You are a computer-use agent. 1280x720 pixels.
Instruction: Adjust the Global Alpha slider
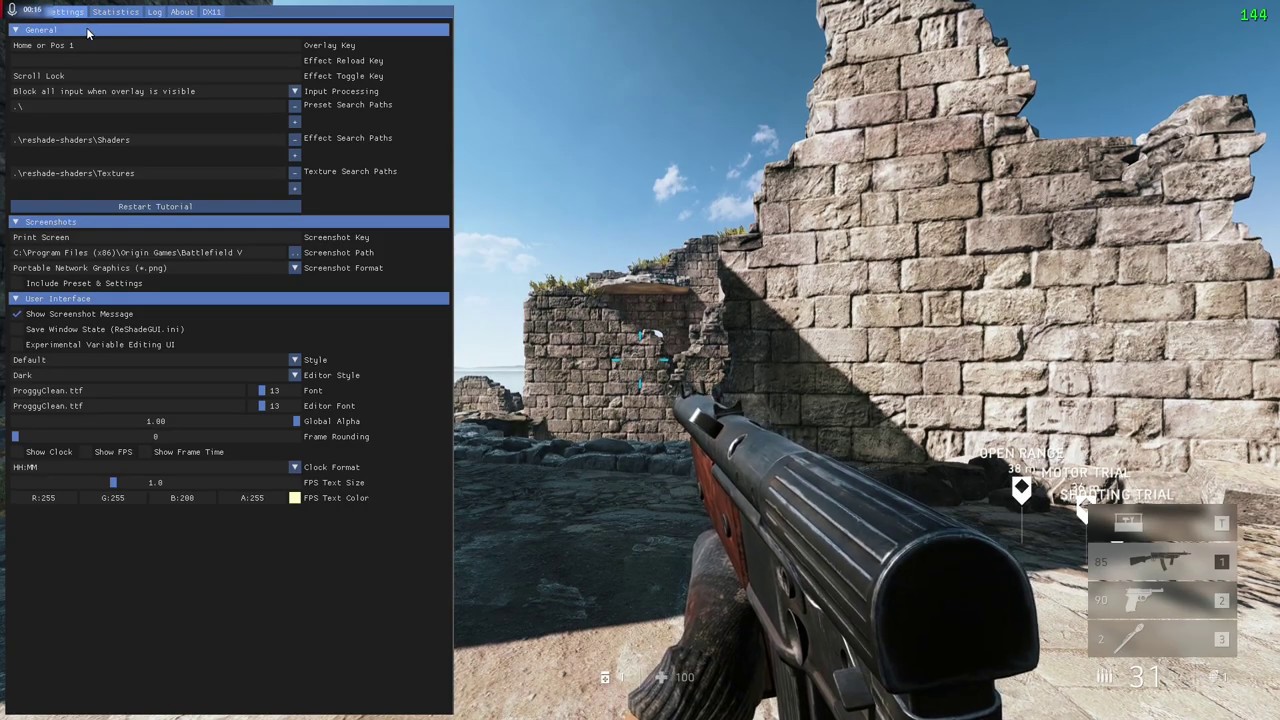coord(155,422)
